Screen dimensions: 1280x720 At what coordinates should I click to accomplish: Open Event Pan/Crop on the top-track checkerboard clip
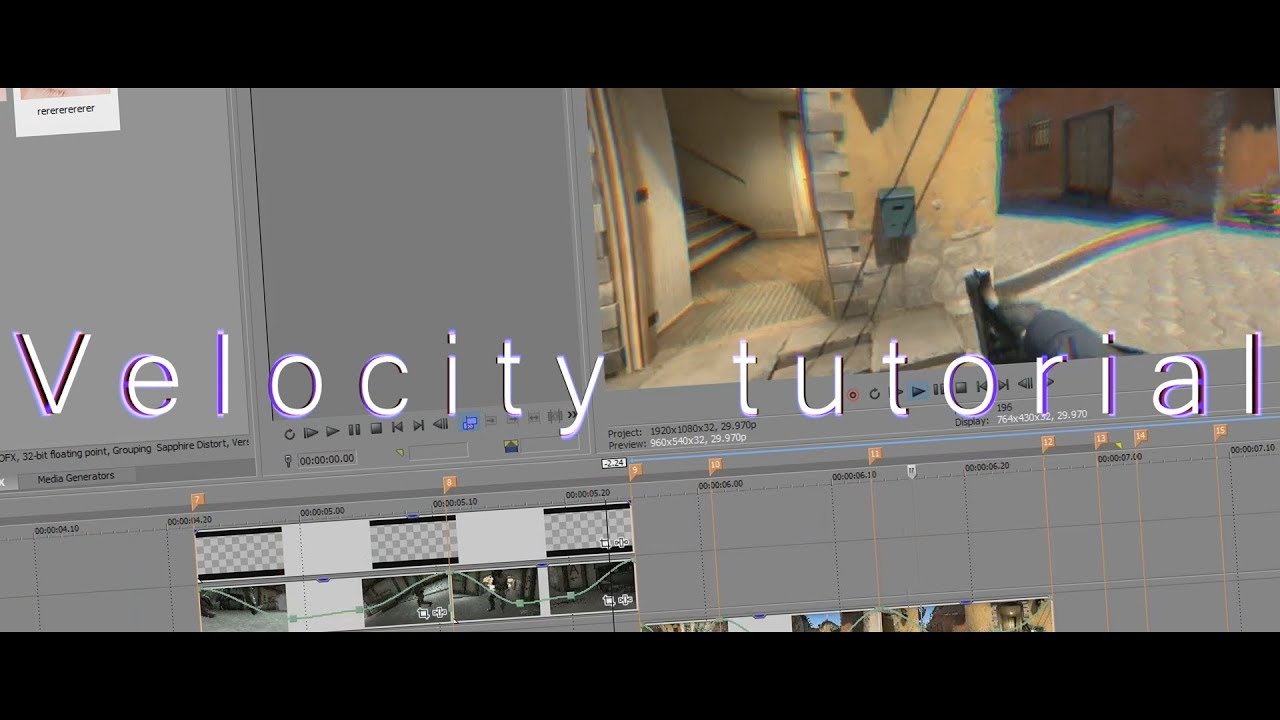tap(605, 543)
